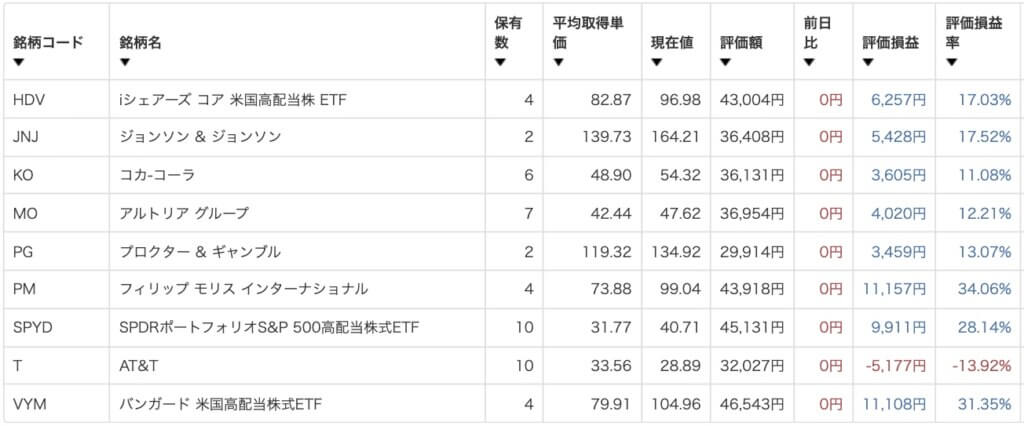The width and height of the screenshot is (1024, 426).
Task: Select the コカ-コーラ stock name
Action: (x=157, y=175)
